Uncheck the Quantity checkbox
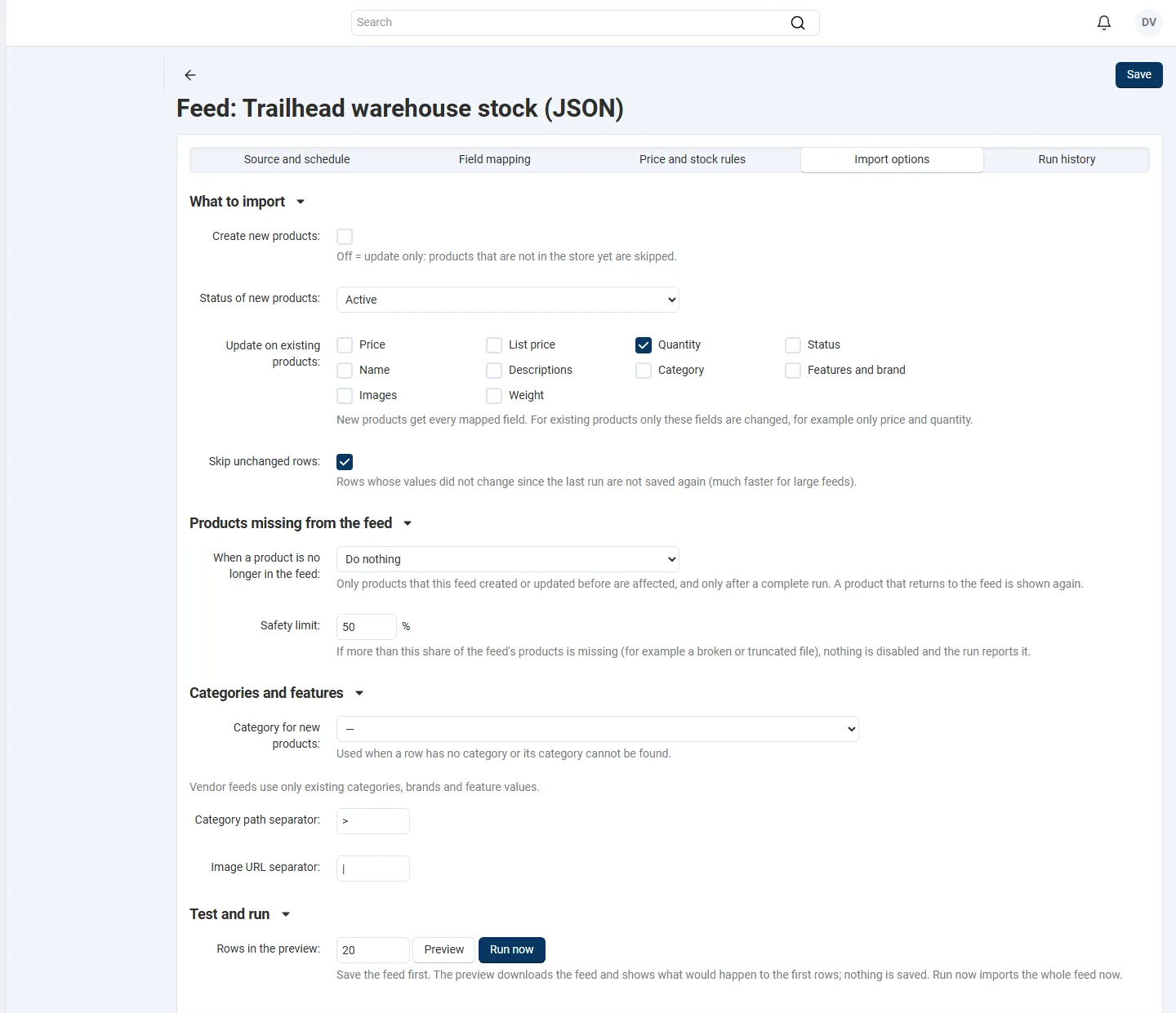This screenshot has width=1176, height=1013. [644, 345]
